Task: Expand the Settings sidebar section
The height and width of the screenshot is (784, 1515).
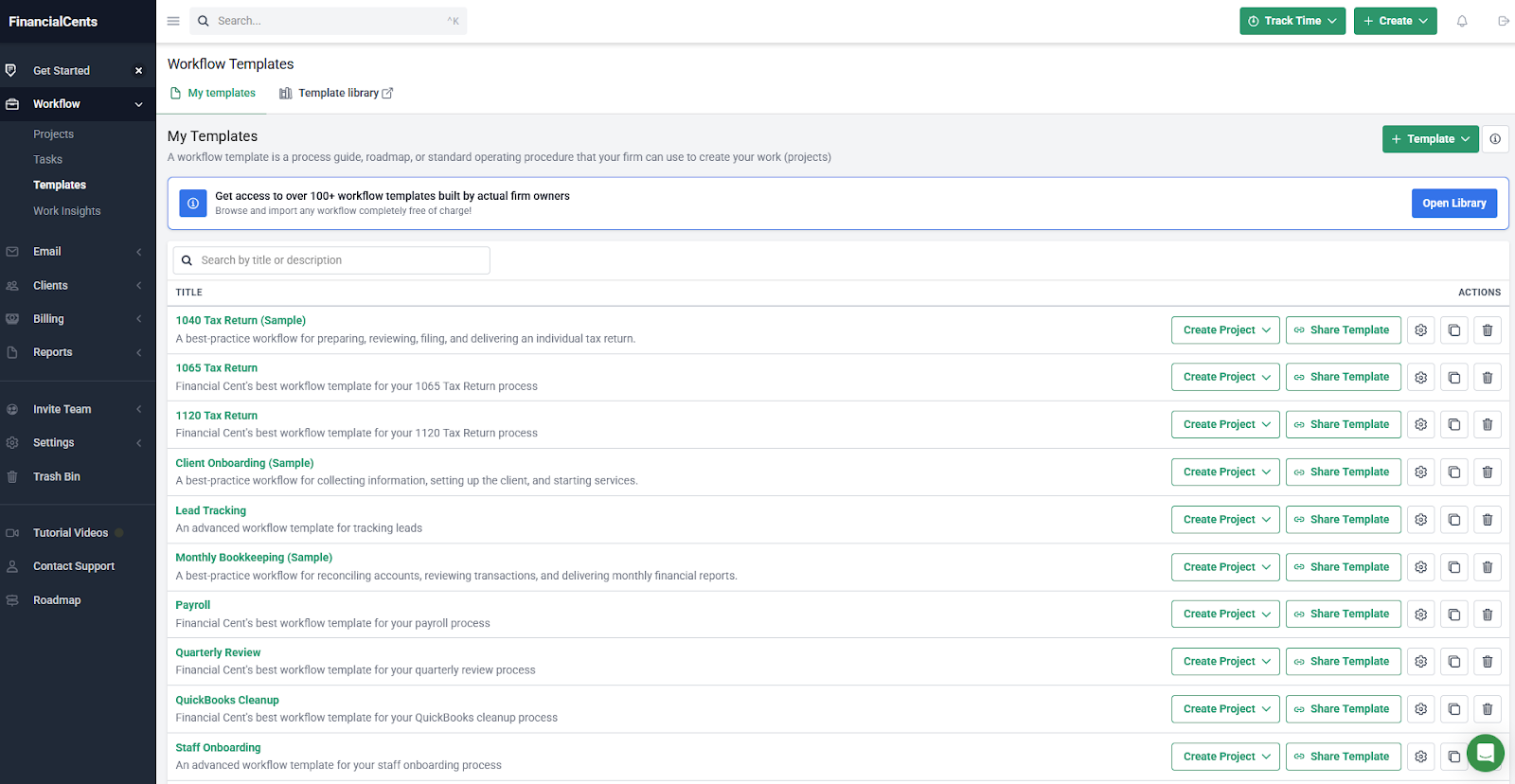Action: click(x=78, y=443)
